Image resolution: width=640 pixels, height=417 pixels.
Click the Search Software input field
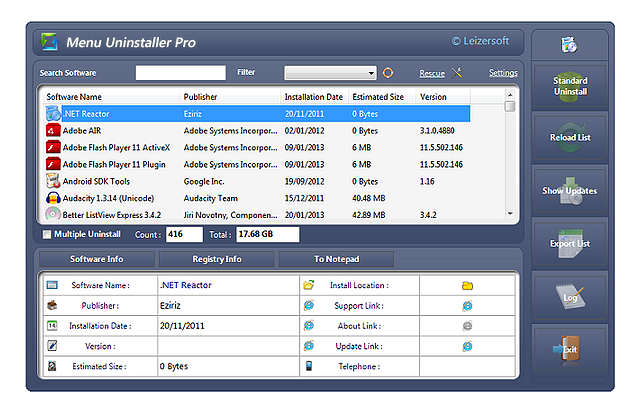[x=181, y=73]
